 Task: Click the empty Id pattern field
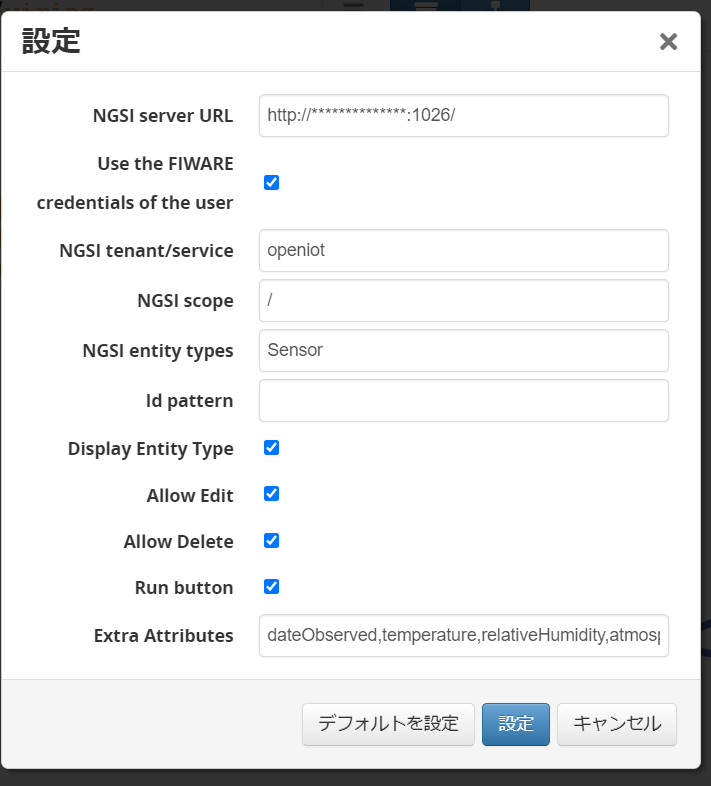(x=463, y=400)
